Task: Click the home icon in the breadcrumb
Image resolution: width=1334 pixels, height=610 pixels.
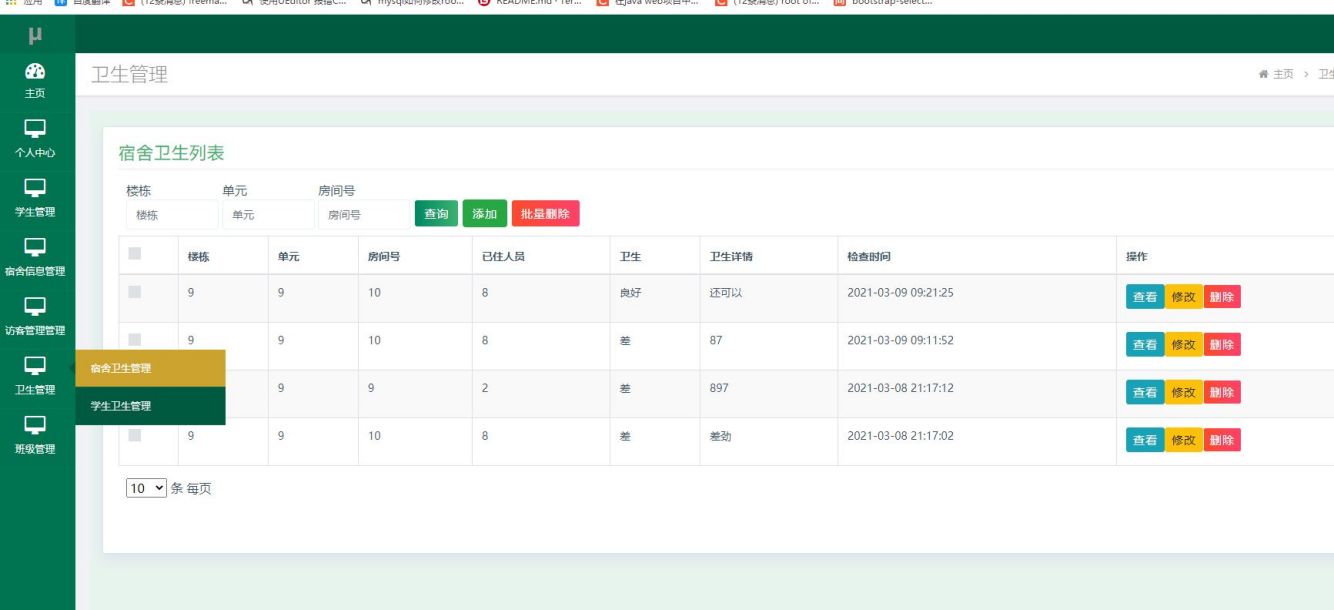Action: pos(1264,74)
